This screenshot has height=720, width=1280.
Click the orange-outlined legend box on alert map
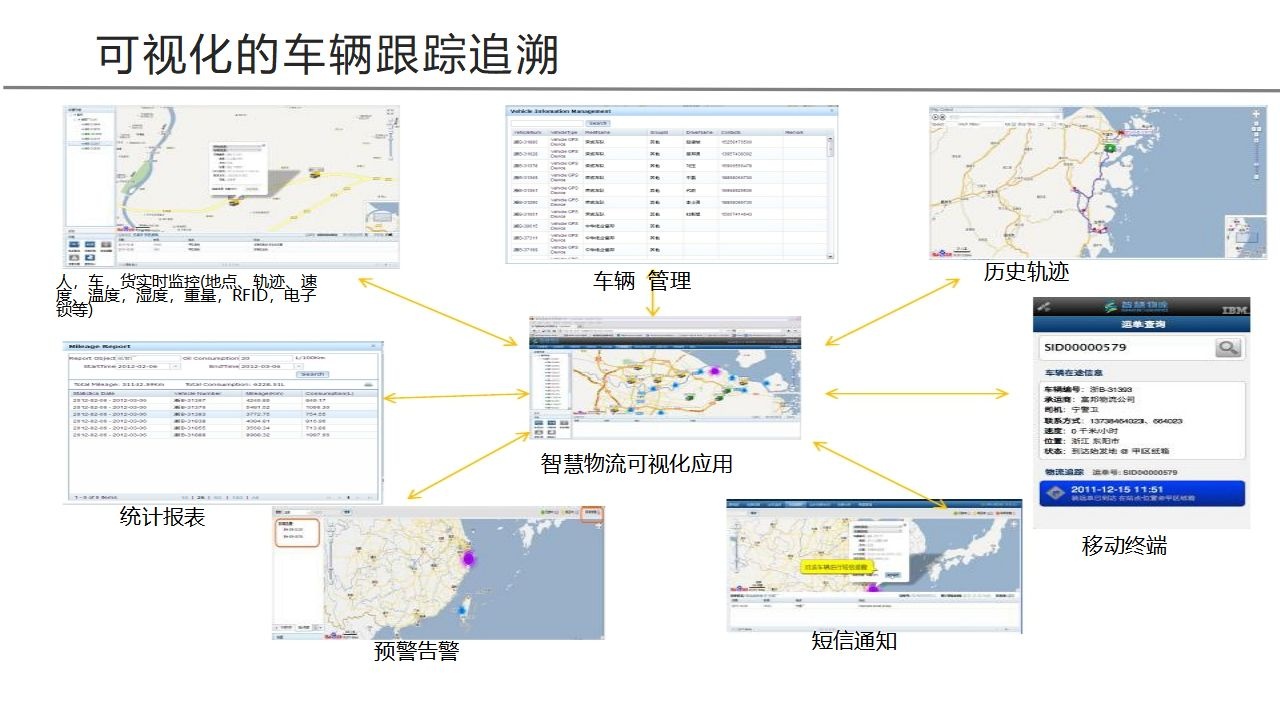(297, 531)
